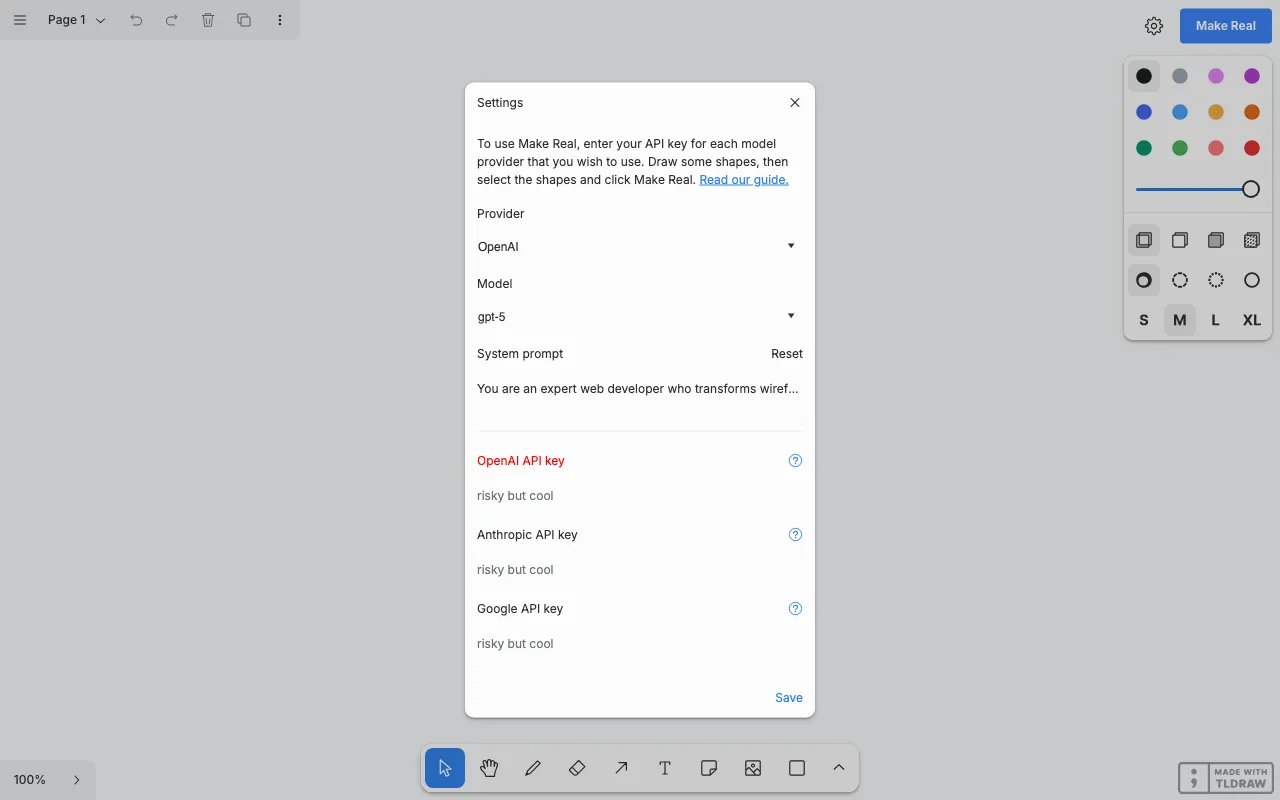The height and width of the screenshot is (800, 1280).
Task: Choose the light violet color swatch
Action: (x=1216, y=76)
